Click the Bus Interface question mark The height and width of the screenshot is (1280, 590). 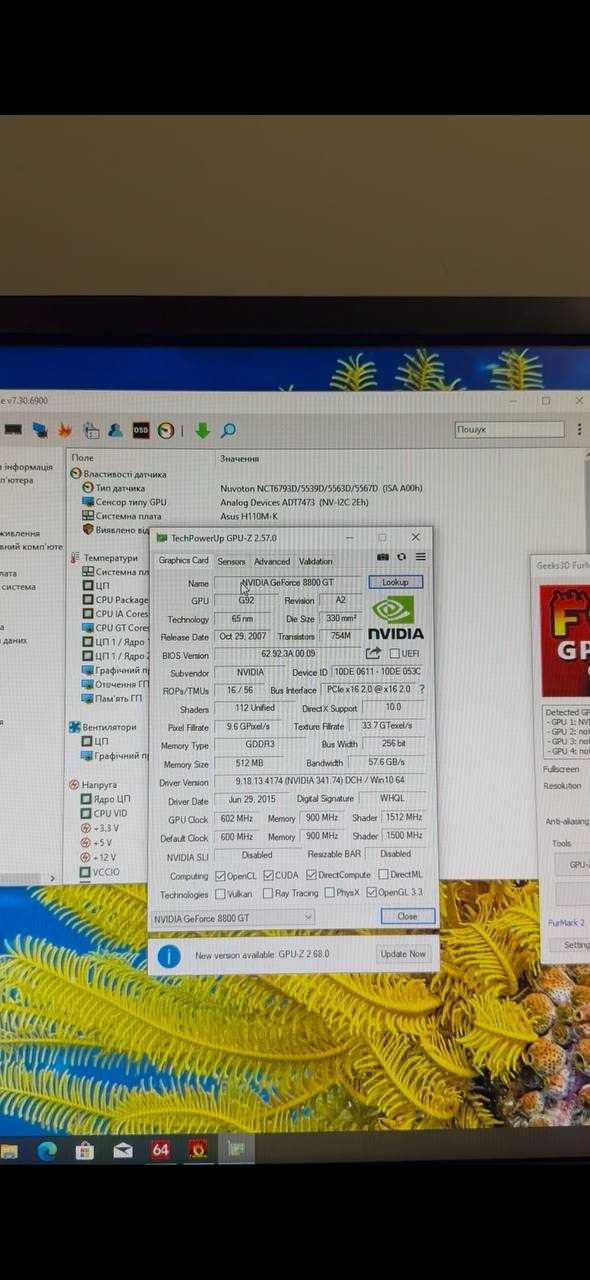pos(422,689)
